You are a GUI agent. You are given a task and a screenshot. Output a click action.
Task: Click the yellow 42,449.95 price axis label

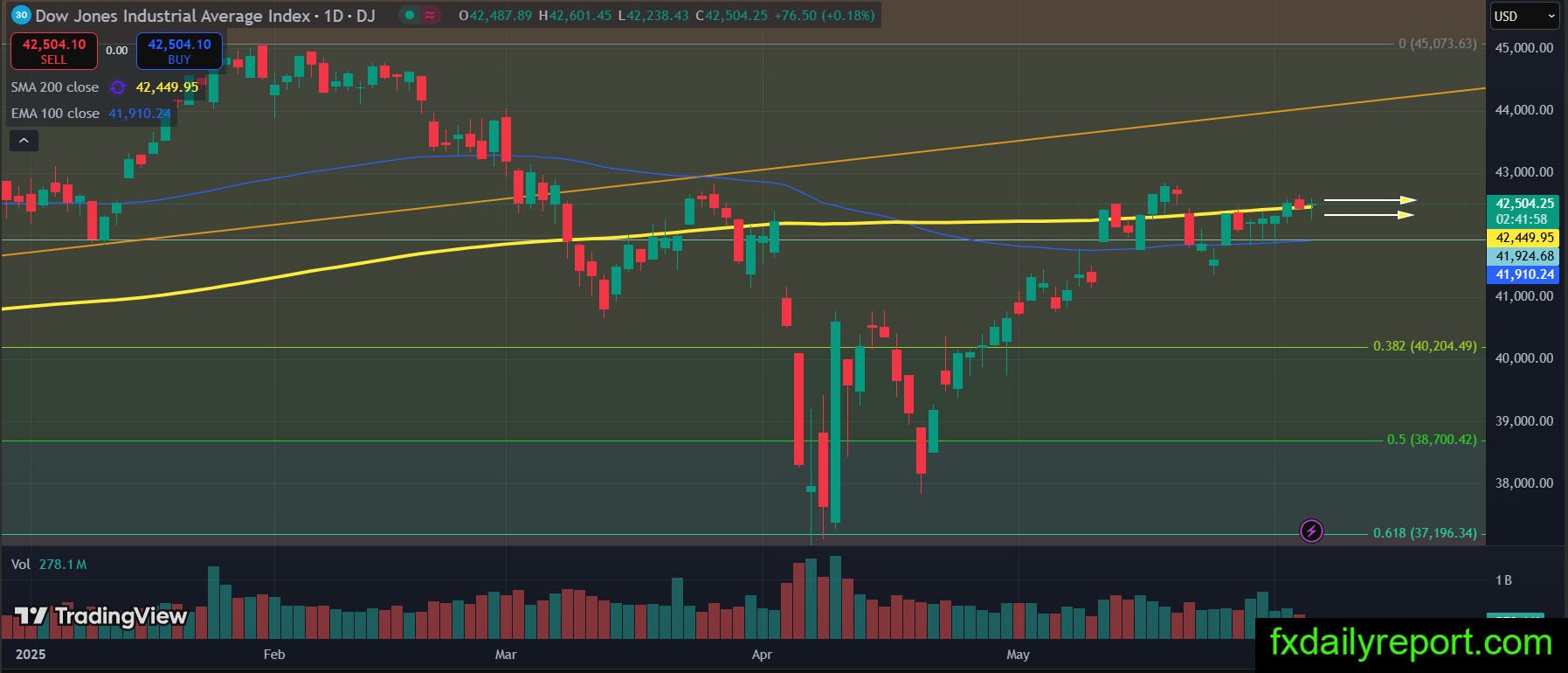click(1524, 238)
